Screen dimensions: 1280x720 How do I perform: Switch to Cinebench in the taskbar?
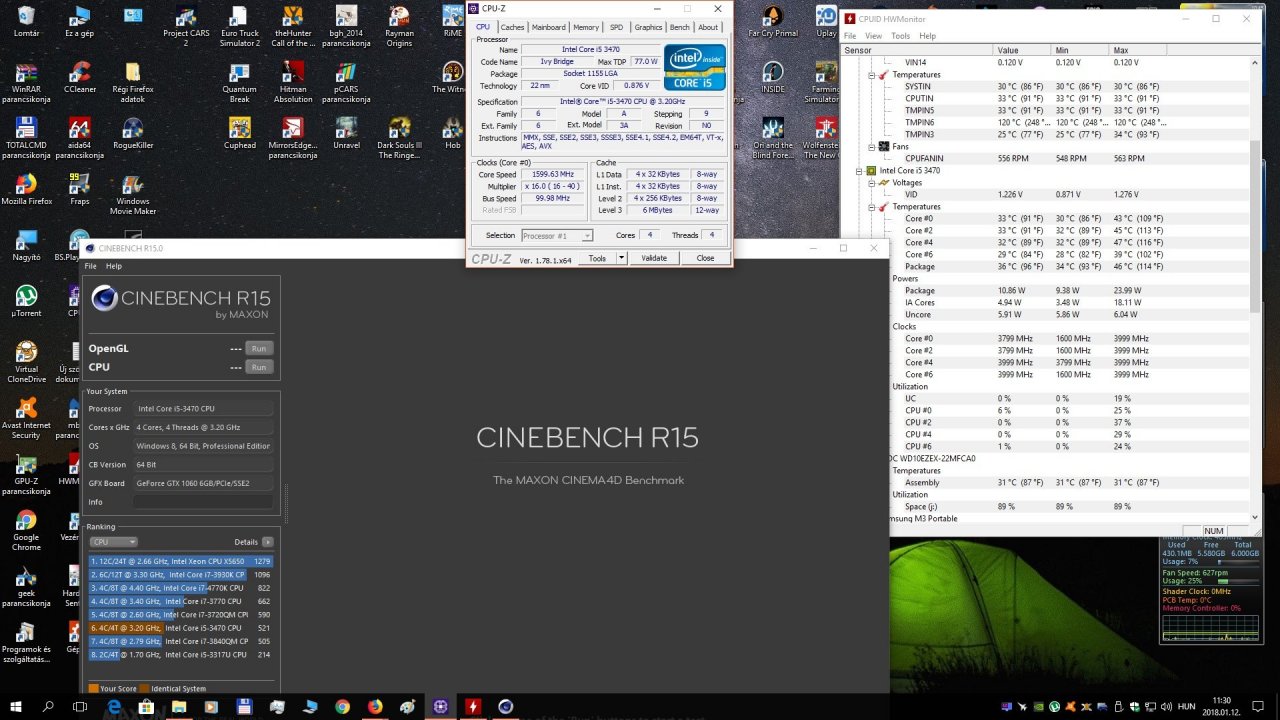point(506,707)
